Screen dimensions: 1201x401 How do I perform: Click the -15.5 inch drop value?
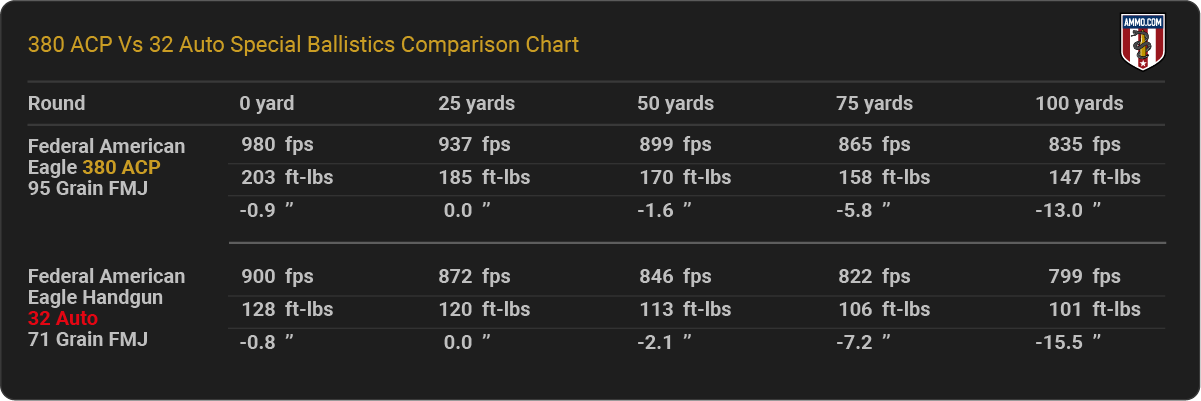[1068, 341]
